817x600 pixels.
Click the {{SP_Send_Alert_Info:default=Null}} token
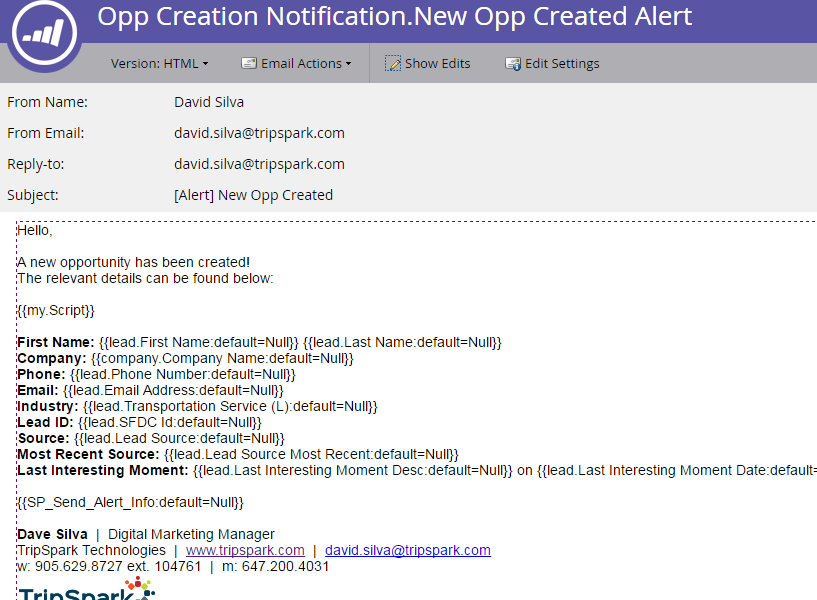point(130,503)
